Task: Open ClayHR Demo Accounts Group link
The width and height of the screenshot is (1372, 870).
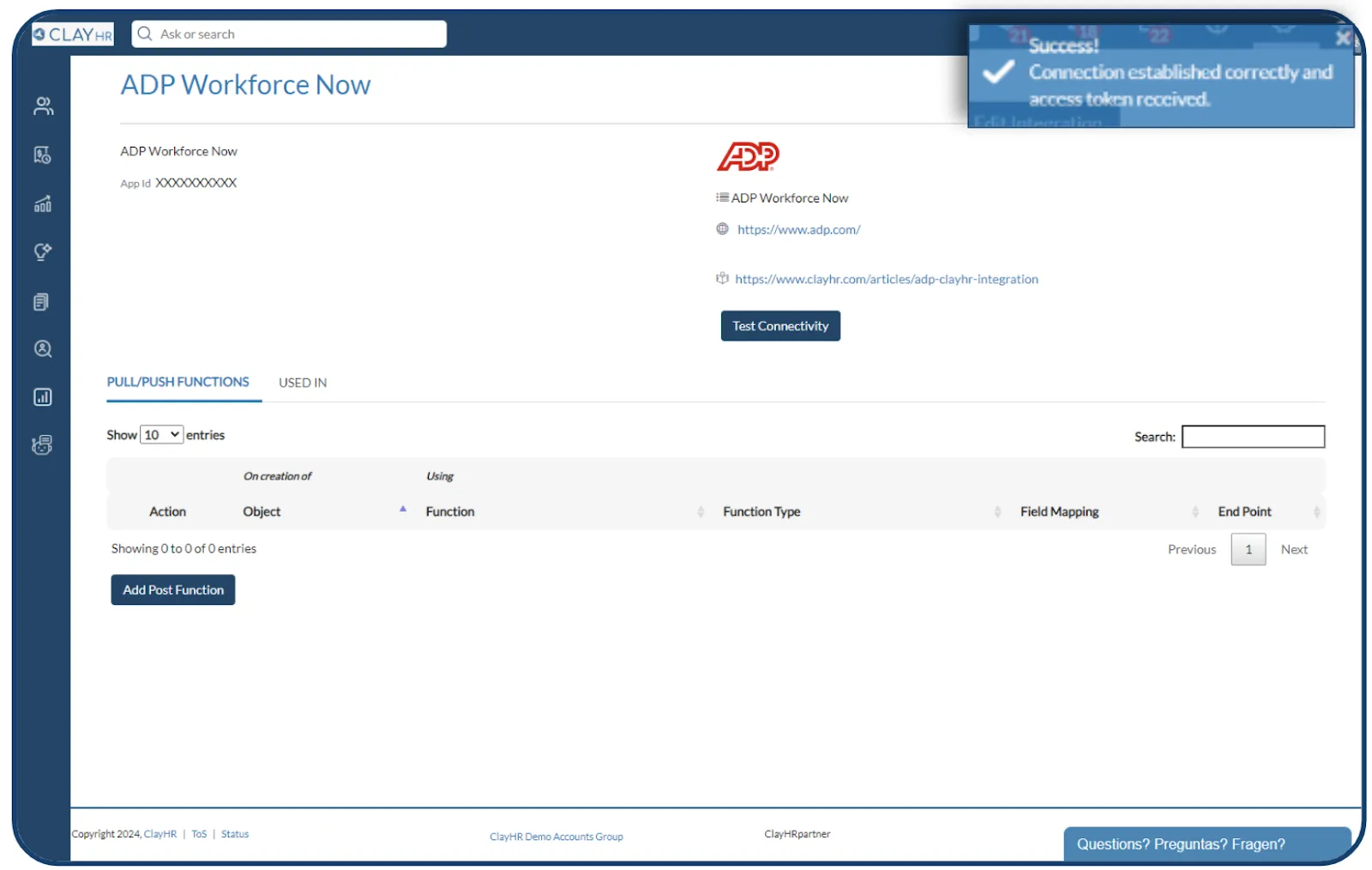Action: pyautogui.click(x=557, y=837)
